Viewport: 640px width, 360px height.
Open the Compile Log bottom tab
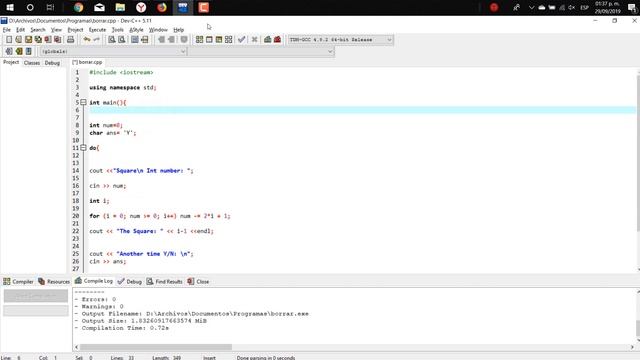point(94,281)
